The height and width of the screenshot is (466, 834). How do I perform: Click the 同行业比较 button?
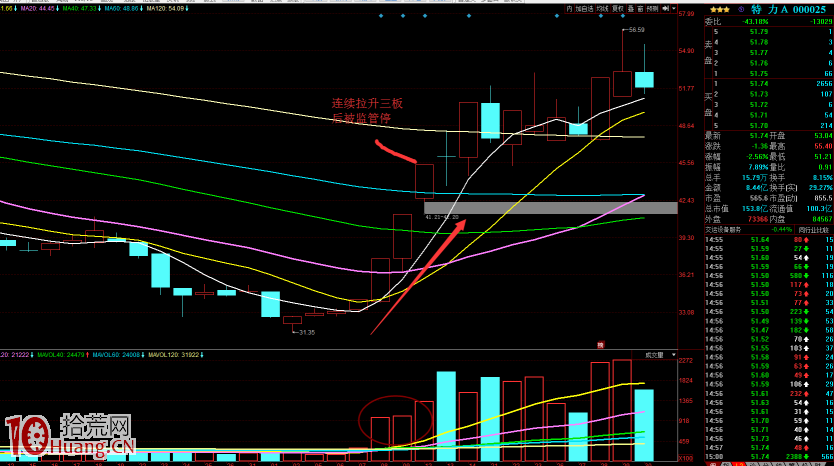tap(814, 230)
